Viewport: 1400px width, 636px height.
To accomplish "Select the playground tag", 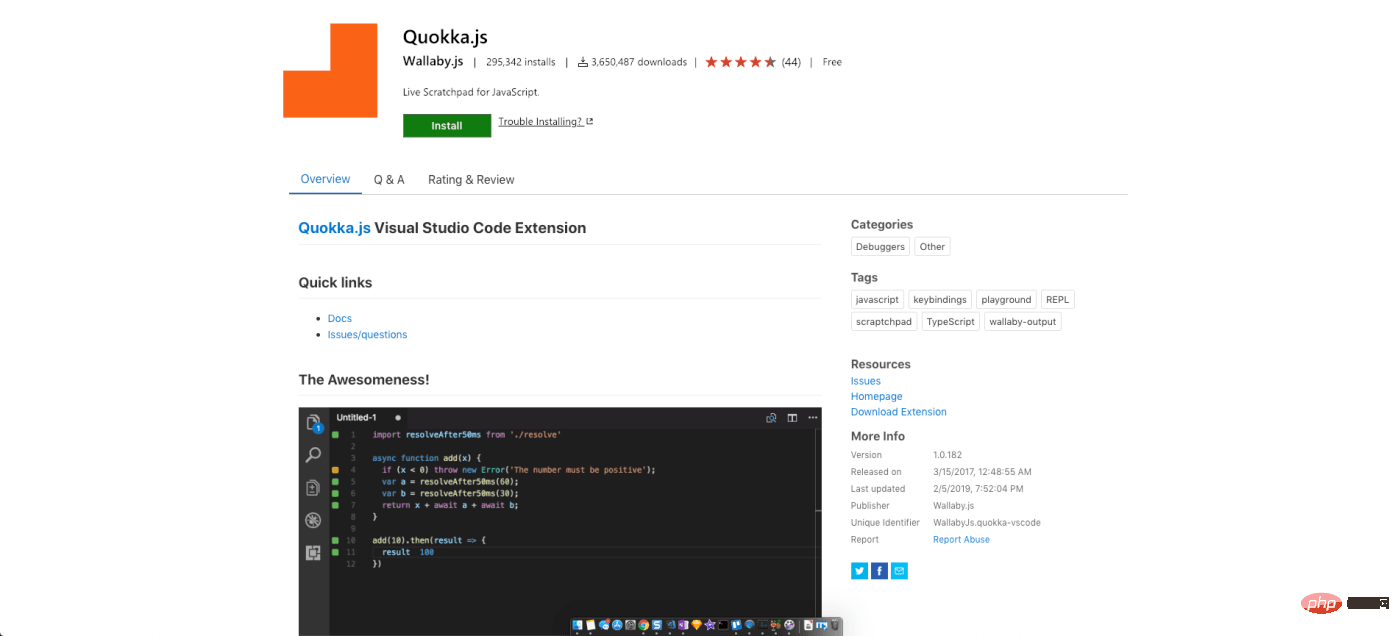I will click(1006, 300).
